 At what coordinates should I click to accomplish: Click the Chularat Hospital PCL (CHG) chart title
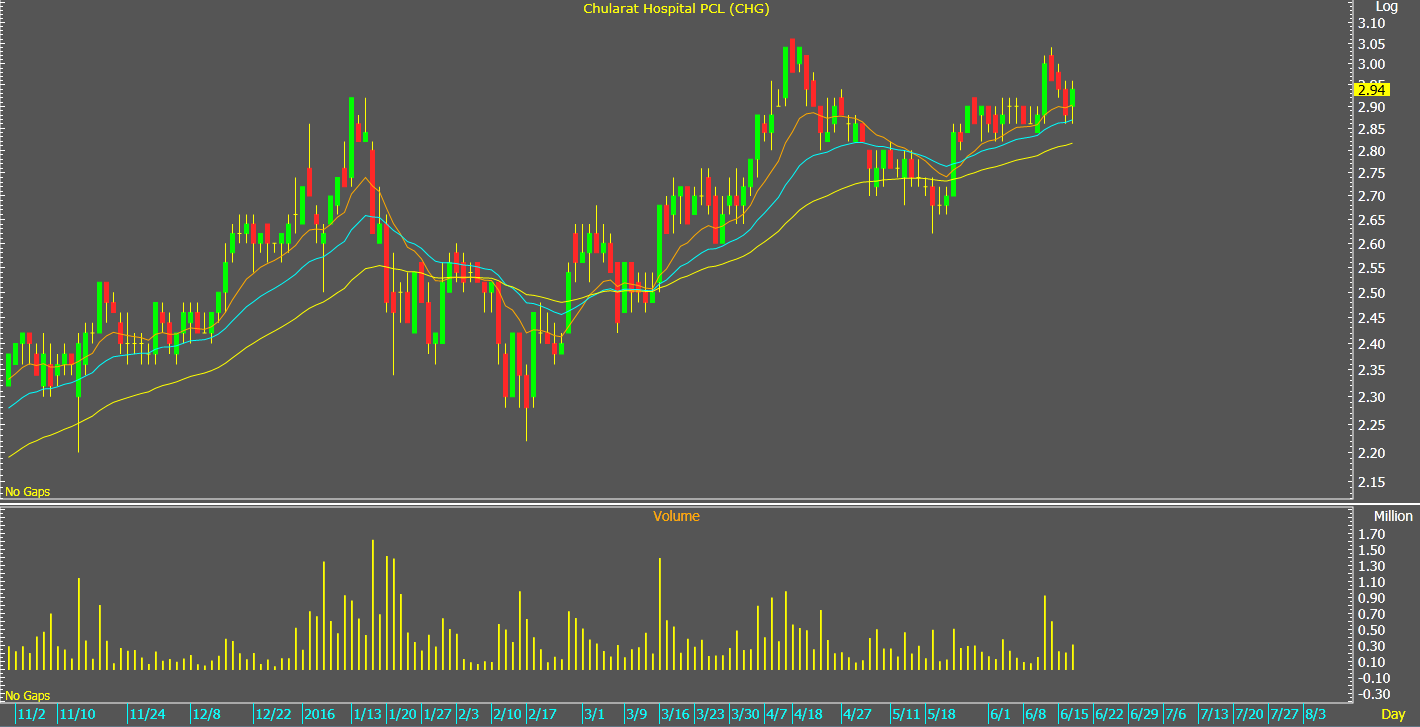pyautogui.click(x=676, y=8)
